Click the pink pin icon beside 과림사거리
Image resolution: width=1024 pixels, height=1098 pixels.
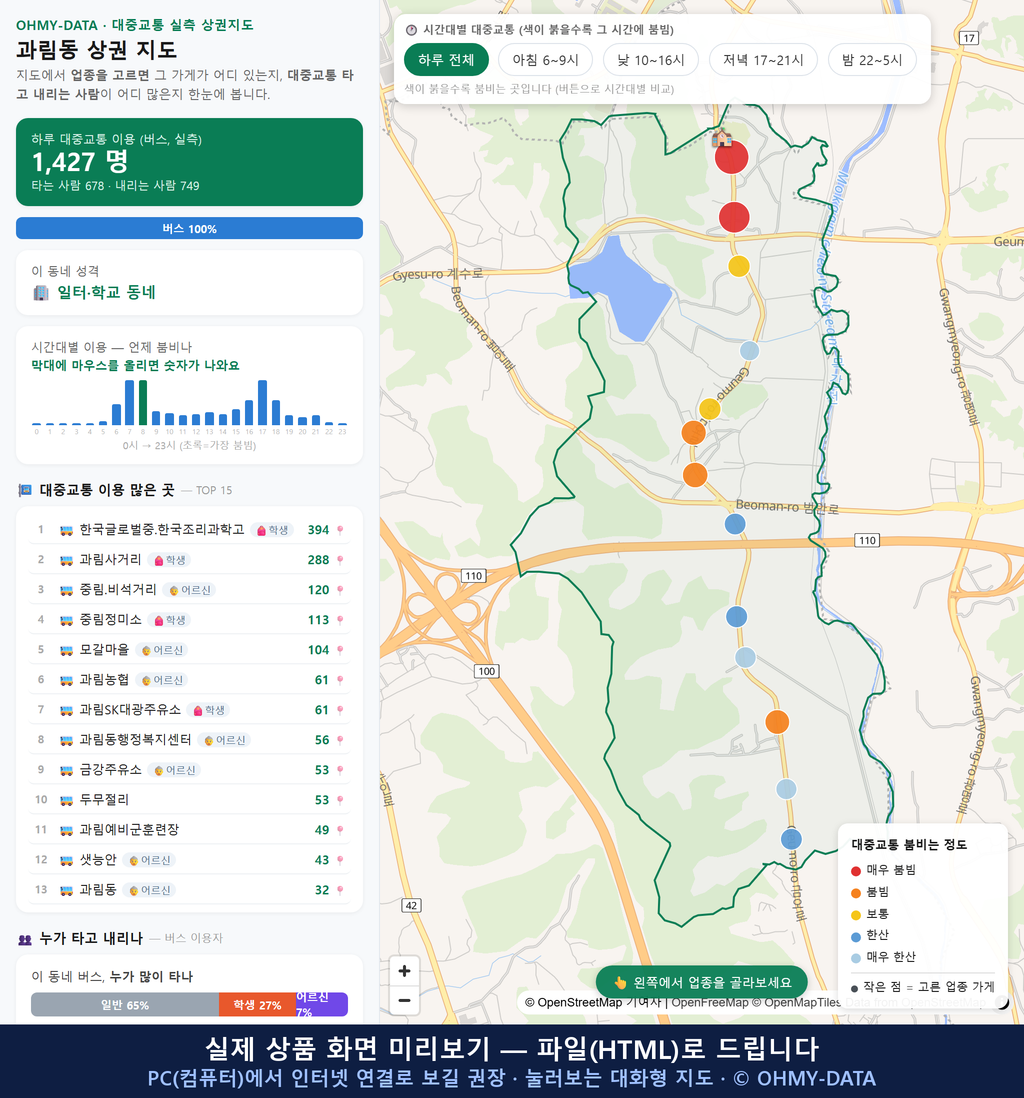[340, 560]
